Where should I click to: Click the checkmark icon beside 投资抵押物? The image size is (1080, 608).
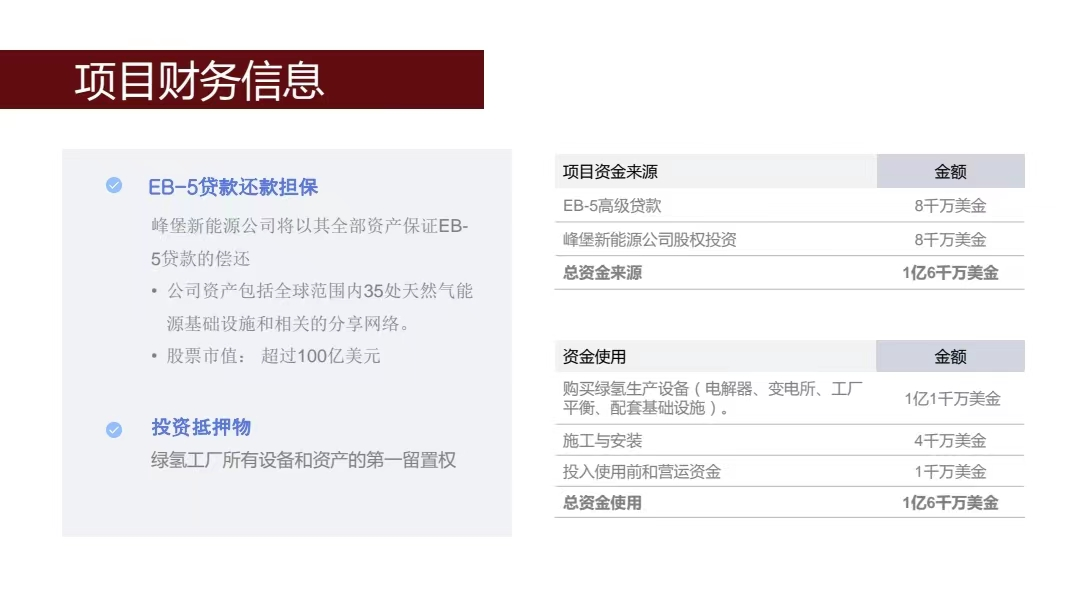[114, 429]
